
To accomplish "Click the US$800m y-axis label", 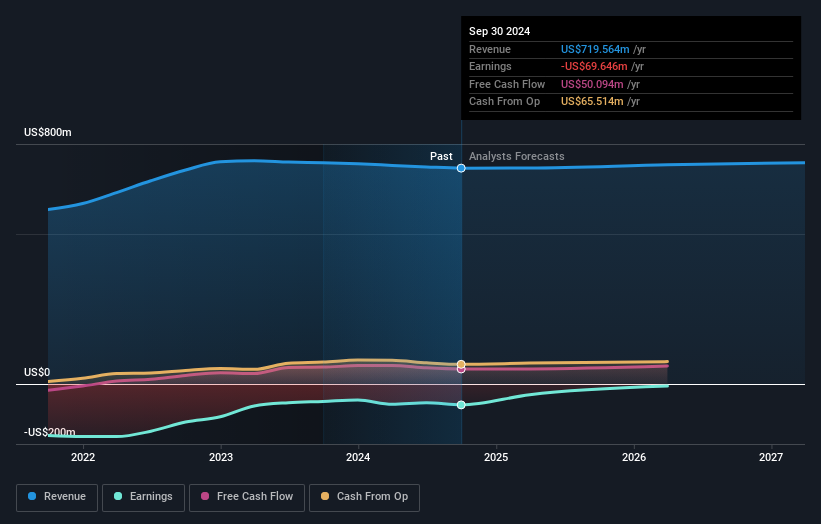I will point(48,132).
